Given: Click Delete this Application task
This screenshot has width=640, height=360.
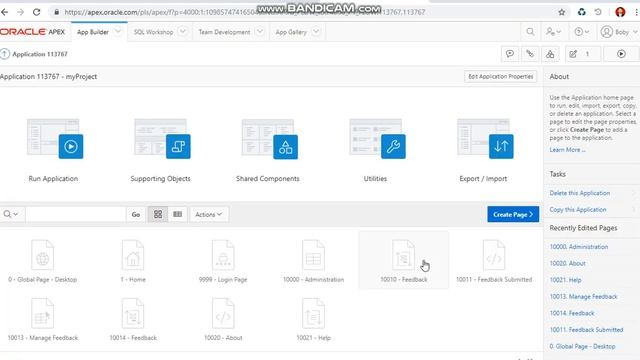Looking at the screenshot, I should [x=580, y=193].
